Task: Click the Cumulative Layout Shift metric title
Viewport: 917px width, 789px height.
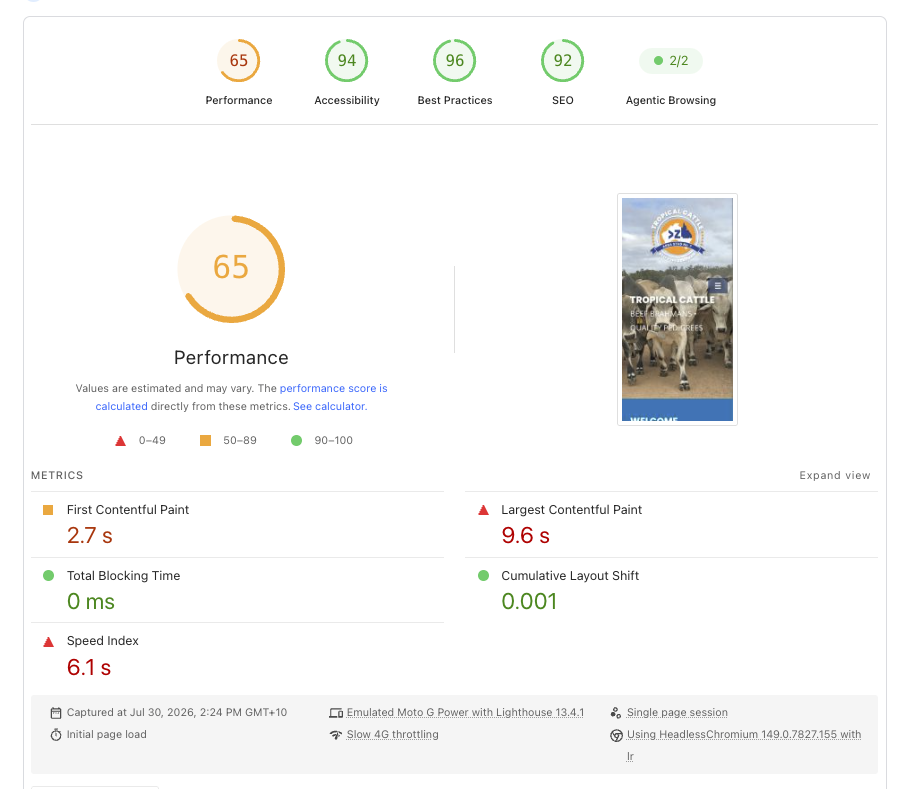Action: click(x=570, y=576)
